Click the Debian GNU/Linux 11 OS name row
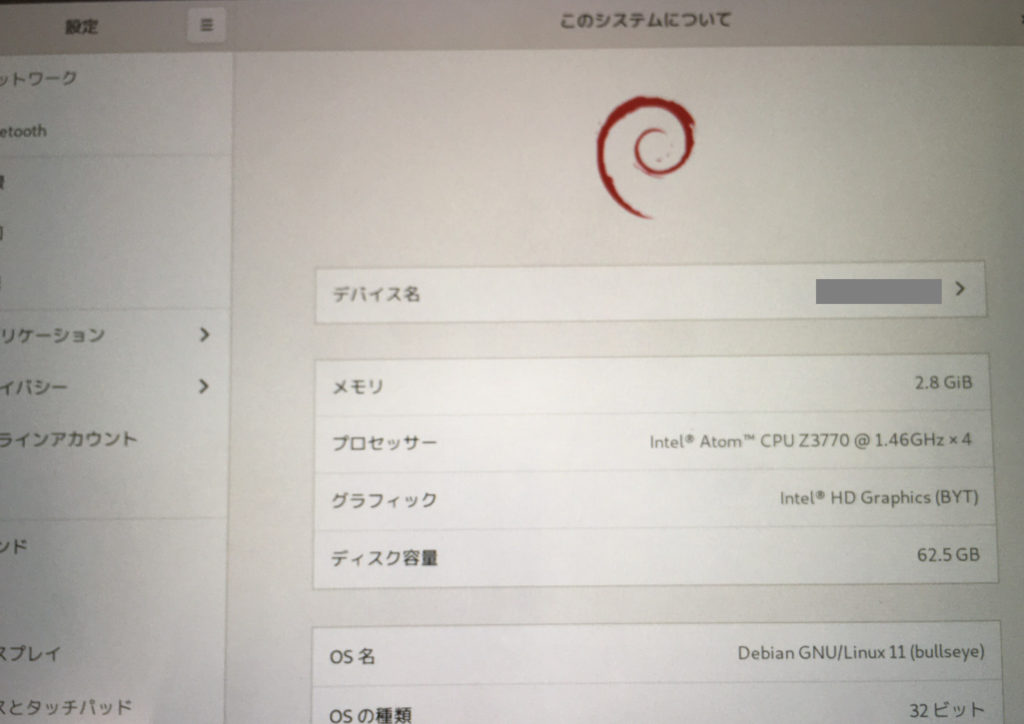This screenshot has width=1024, height=724. coord(650,655)
